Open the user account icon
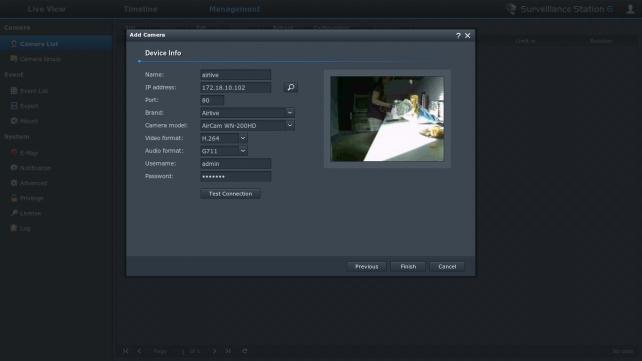 (630, 9)
